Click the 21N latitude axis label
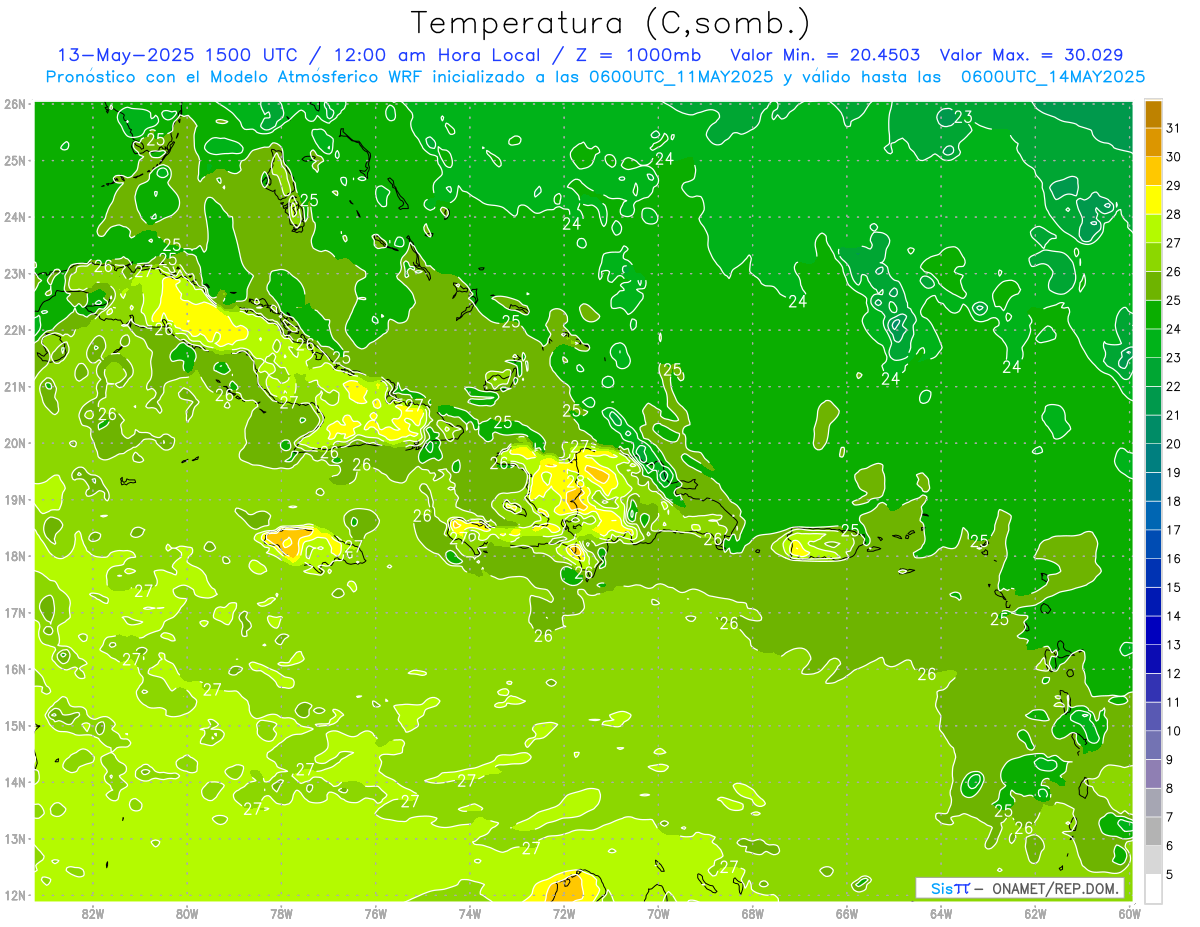The height and width of the screenshot is (927, 1200). [x=14, y=387]
